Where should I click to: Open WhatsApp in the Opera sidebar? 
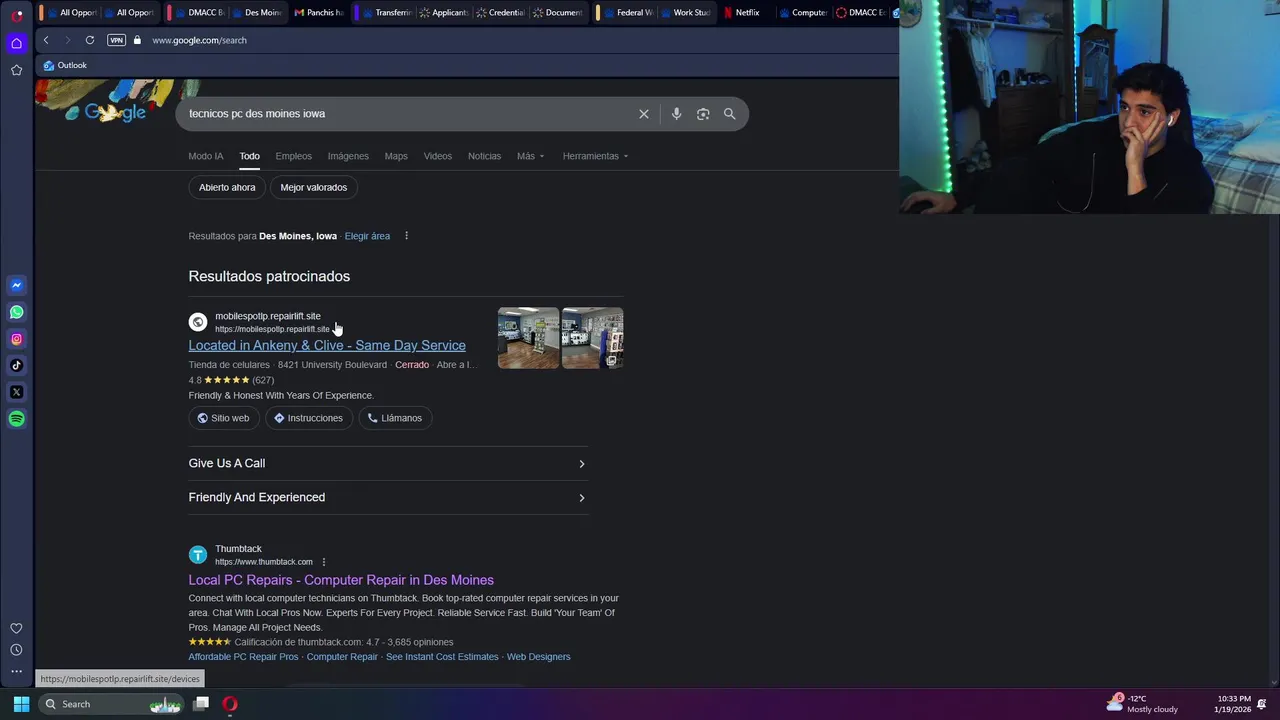[16, 312]
